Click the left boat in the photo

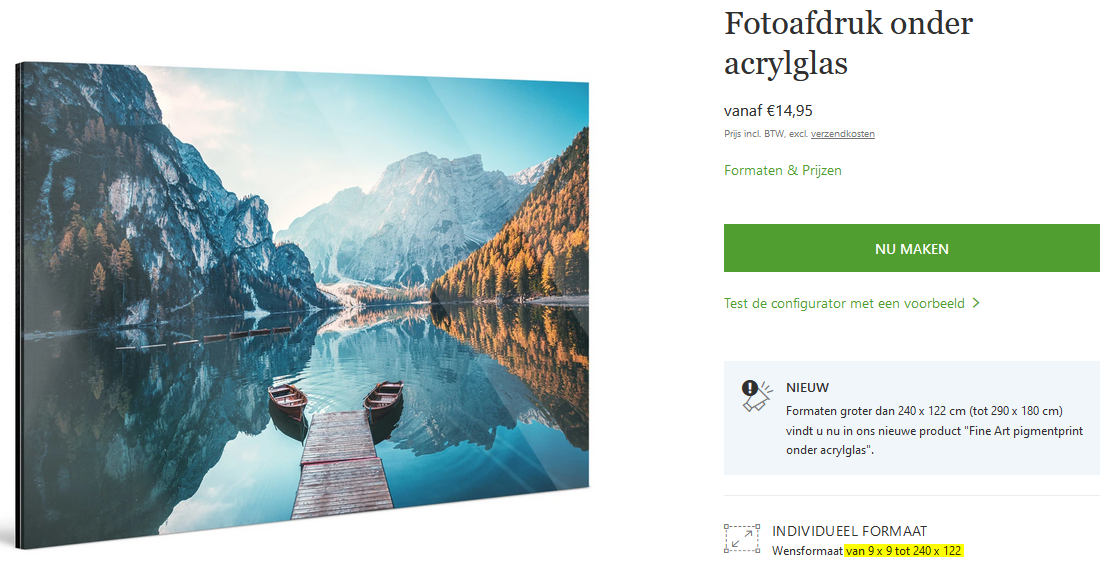[288, 400]
